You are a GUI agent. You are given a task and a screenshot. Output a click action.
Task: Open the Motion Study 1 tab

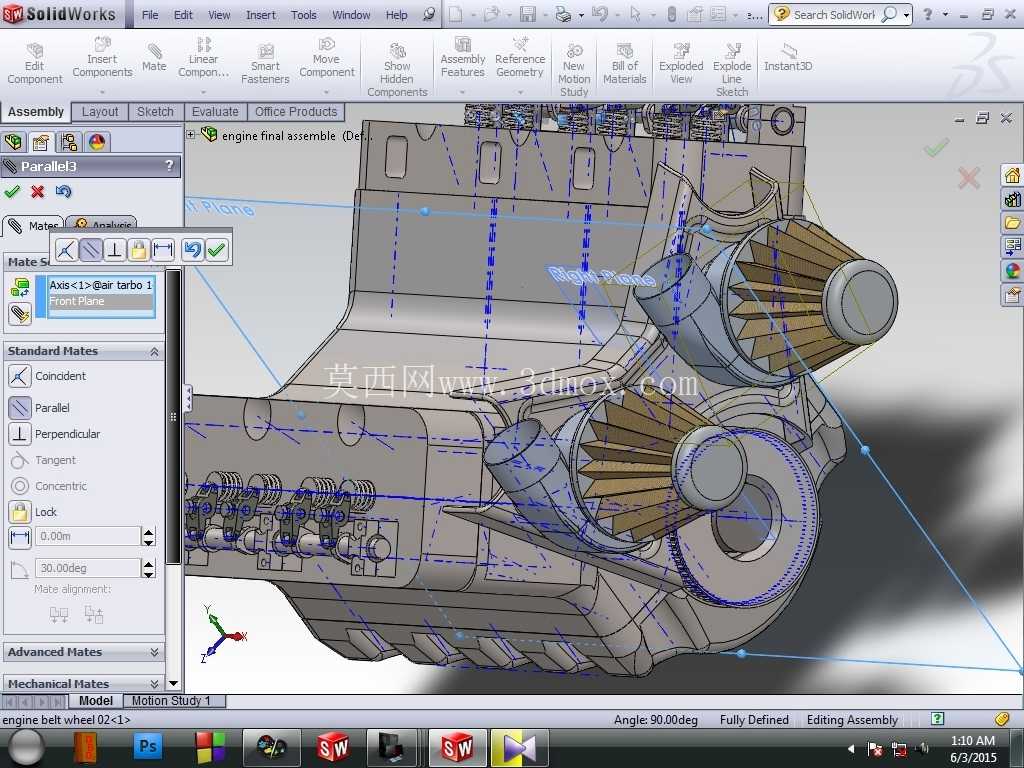point(171,701)
